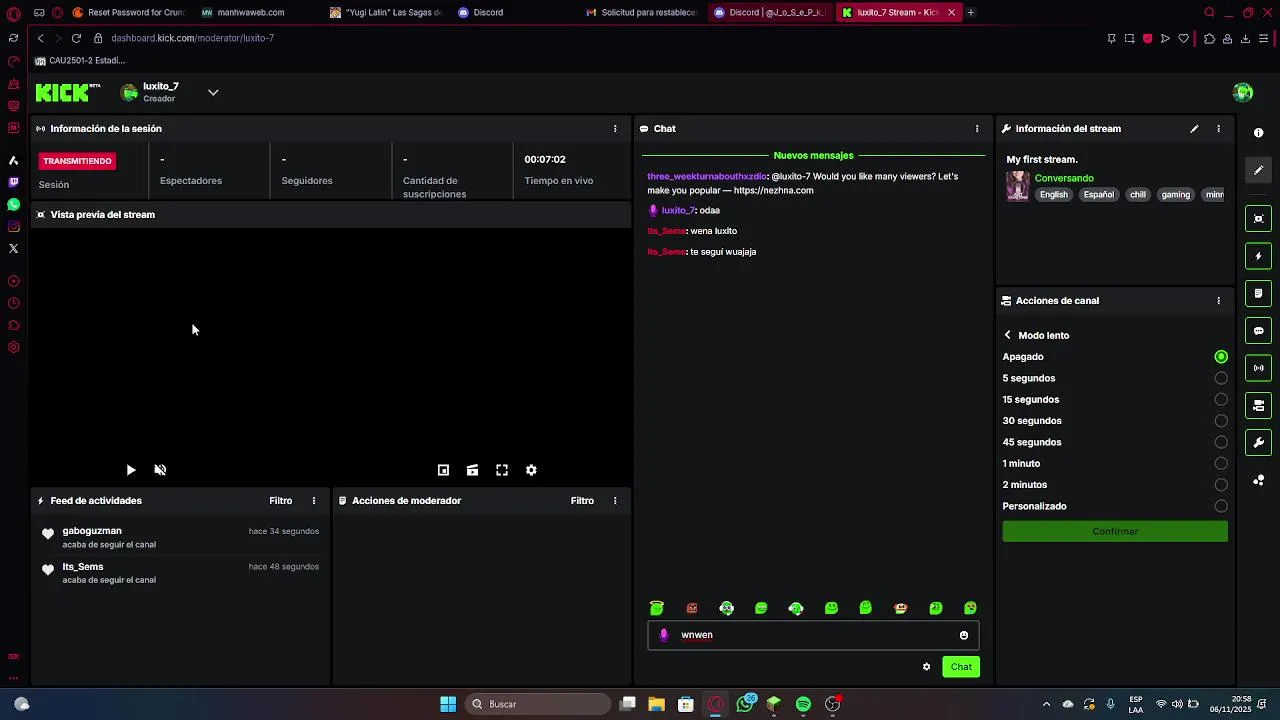Image resolution: width=1280 pixels, height=720 pixels.
Task: Confirm slow mode with Confirmar button
Action: (x=1115, y=532)
